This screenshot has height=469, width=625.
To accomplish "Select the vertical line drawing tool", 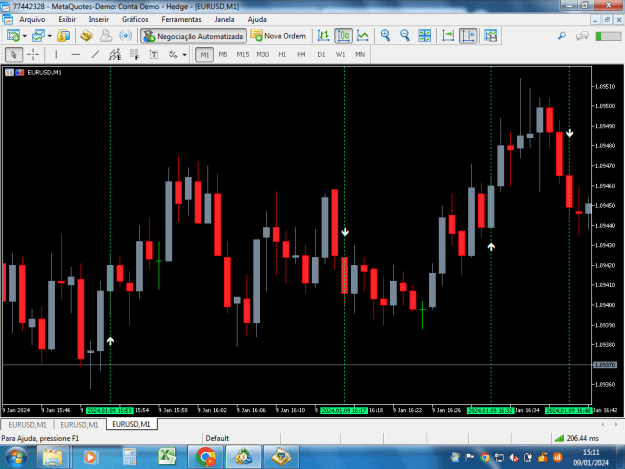I will (56, 55).
